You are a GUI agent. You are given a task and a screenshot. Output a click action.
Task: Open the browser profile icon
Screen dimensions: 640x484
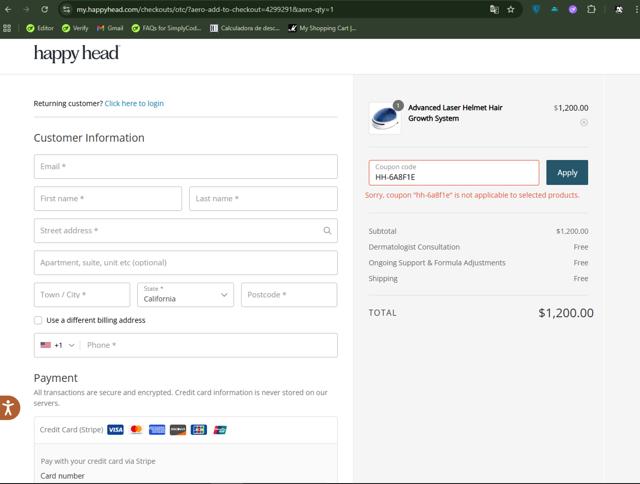coord(619,9)
